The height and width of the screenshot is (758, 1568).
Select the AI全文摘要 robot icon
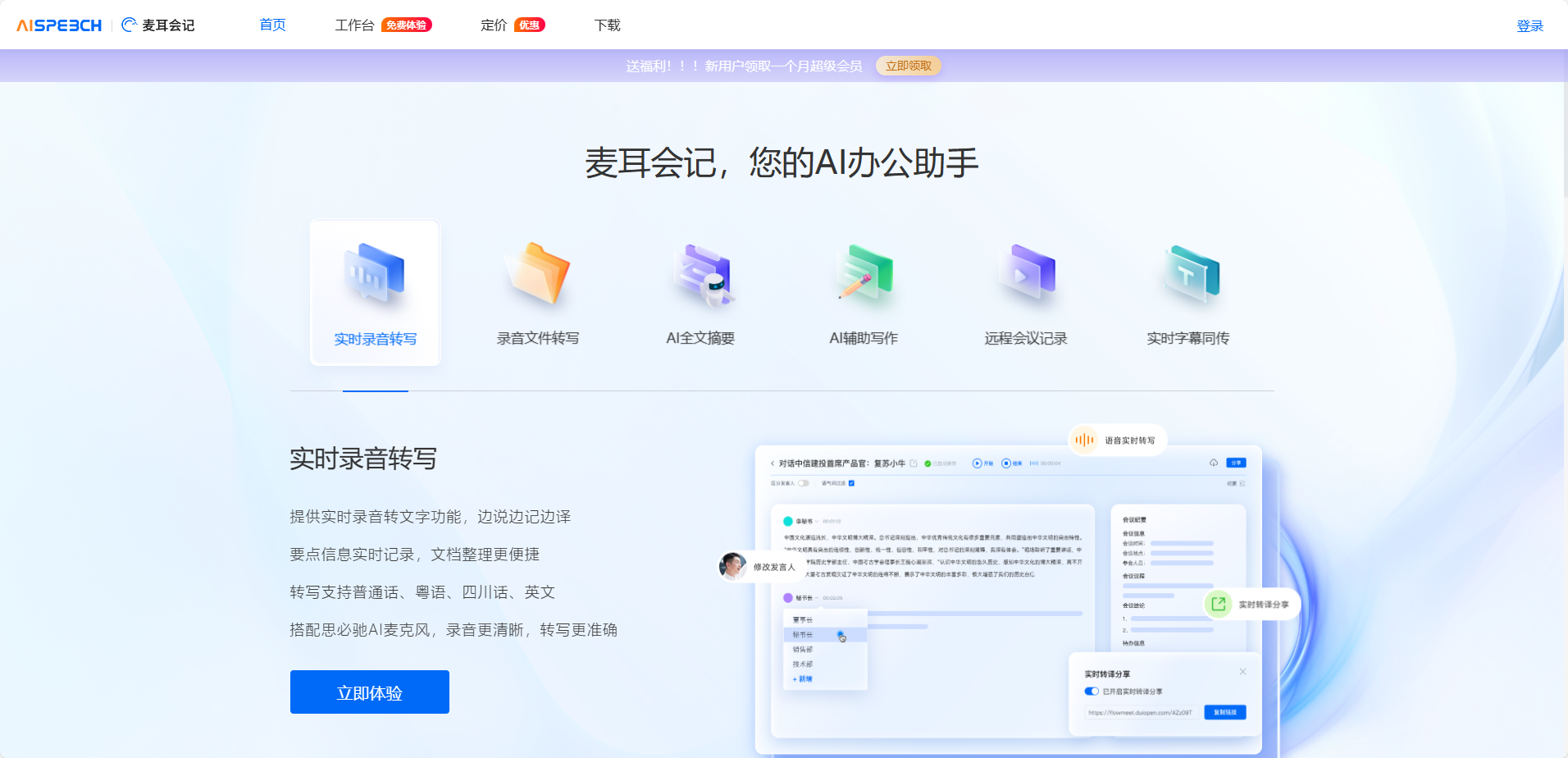pyautogui.click(x=701, y=275)
